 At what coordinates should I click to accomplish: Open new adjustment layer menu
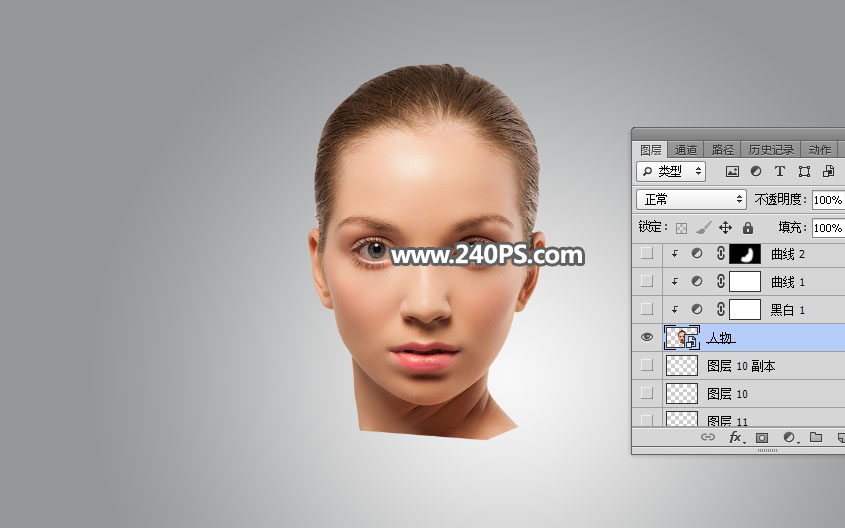(789, 438)
